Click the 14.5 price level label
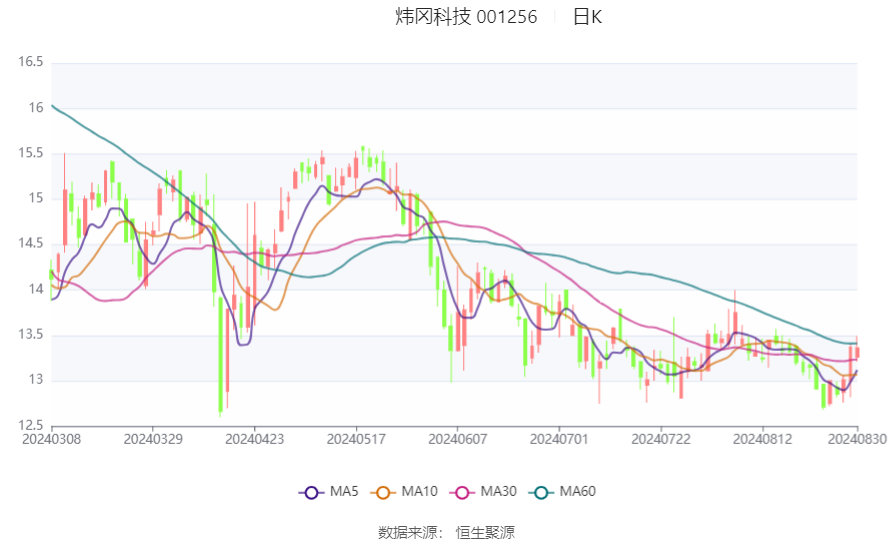Screen dimensions: 893x542 coord(31,244)
